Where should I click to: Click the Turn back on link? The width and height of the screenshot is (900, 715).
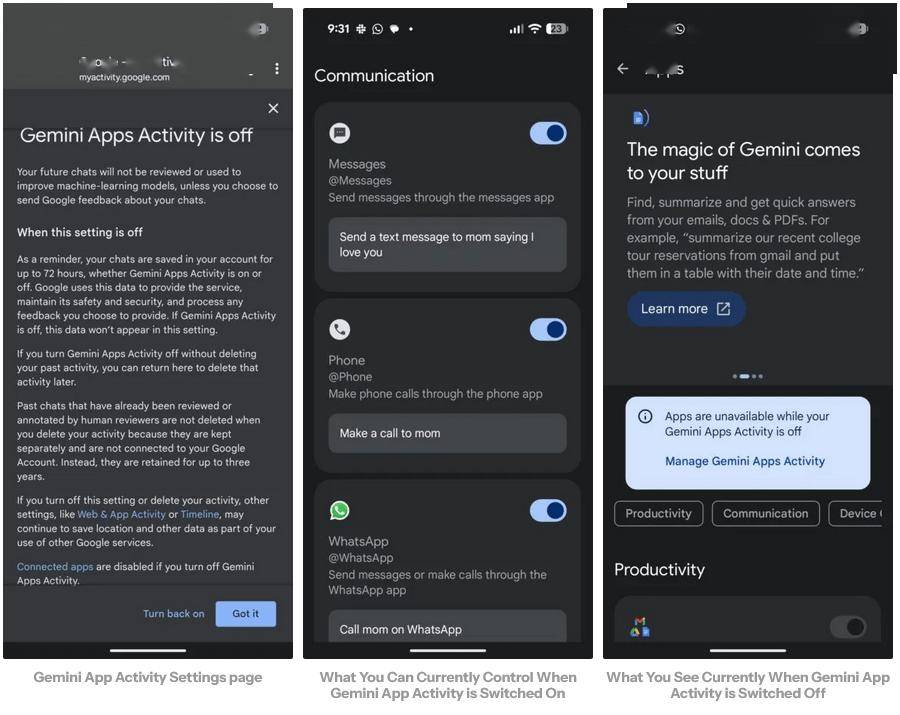pos(173,613)
